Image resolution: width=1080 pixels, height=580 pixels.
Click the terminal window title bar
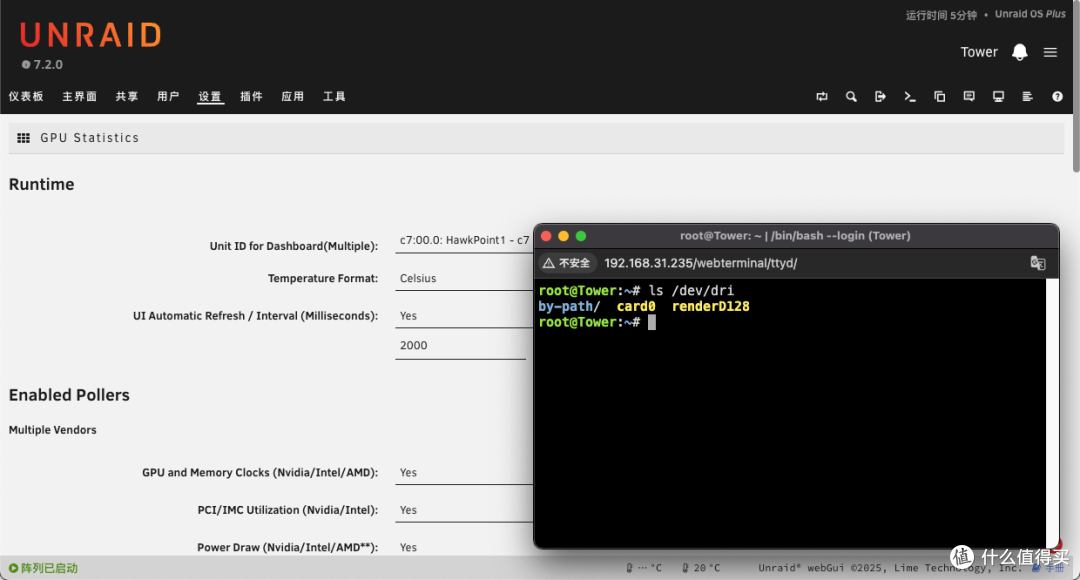795,236
